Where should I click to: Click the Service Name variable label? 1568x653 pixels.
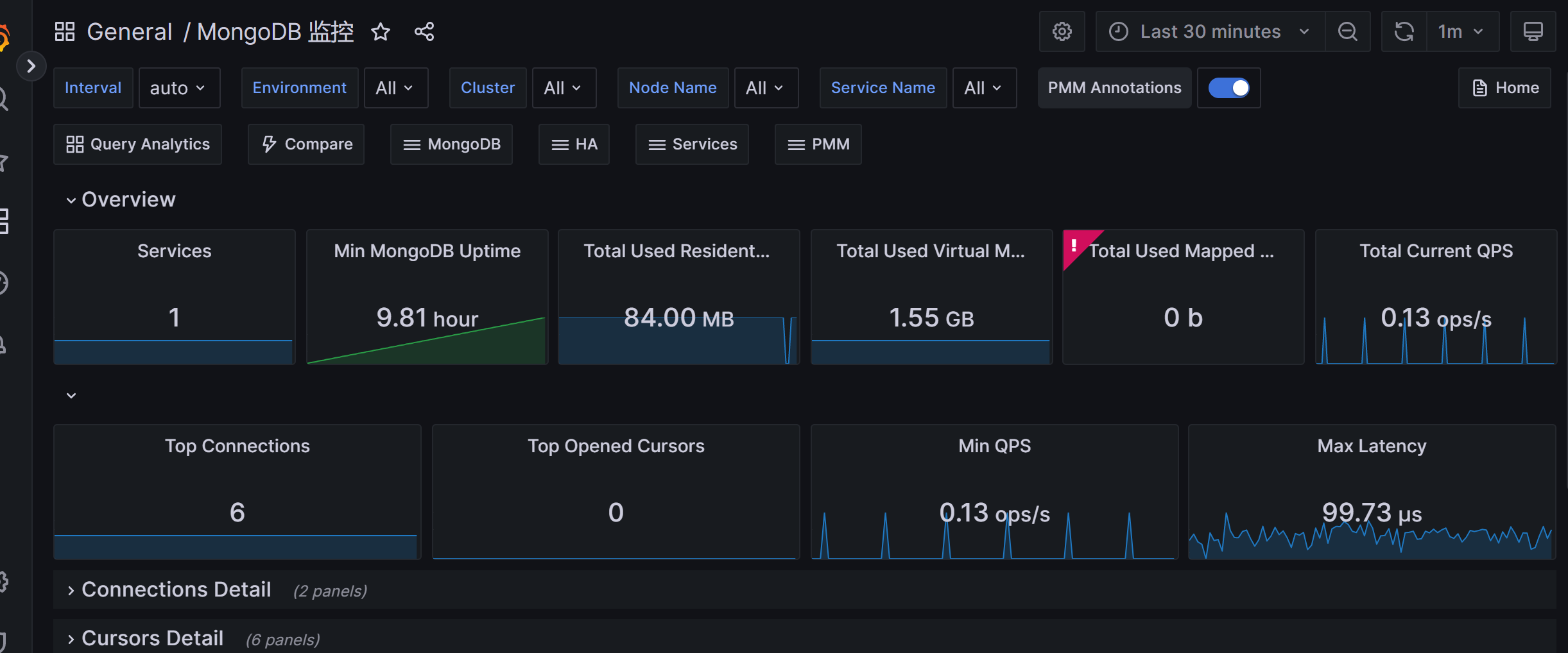883,88
